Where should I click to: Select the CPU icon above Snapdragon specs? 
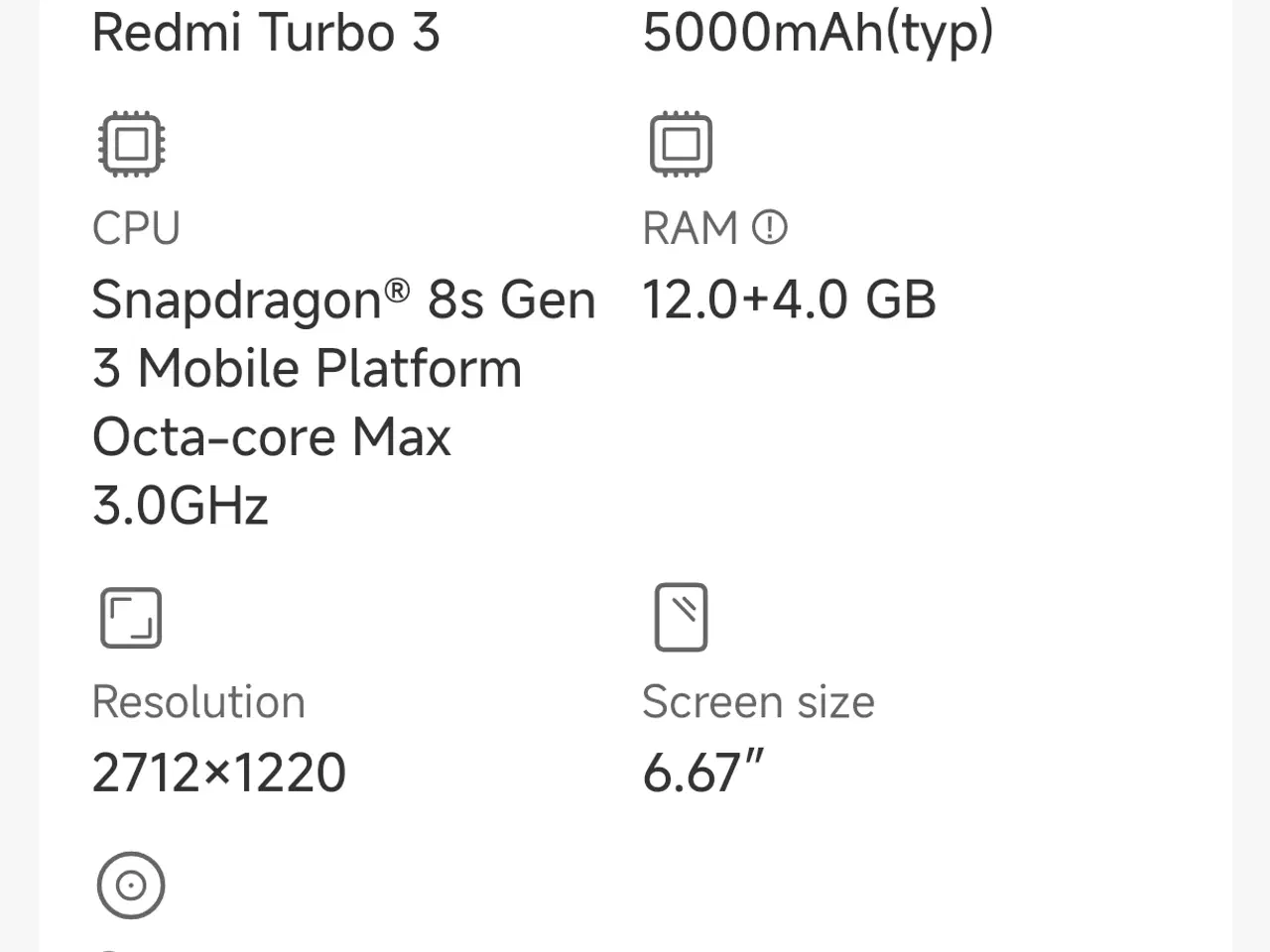tap(130, 144)
